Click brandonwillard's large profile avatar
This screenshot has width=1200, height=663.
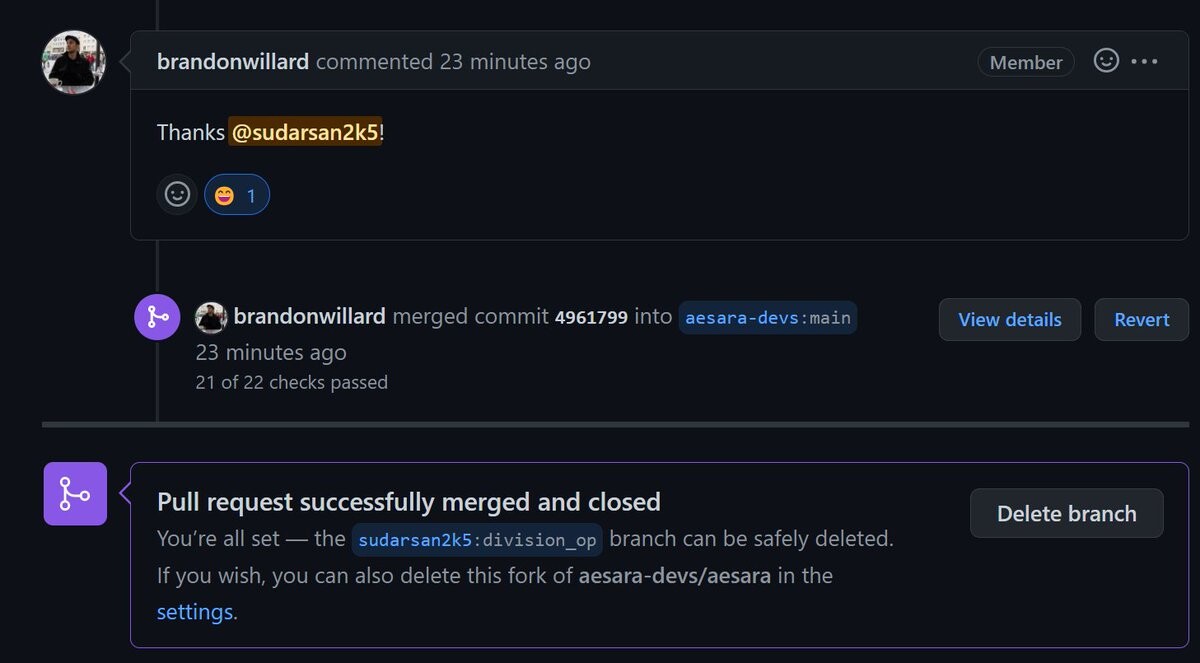pyautogui.click(x=73, y=62)
